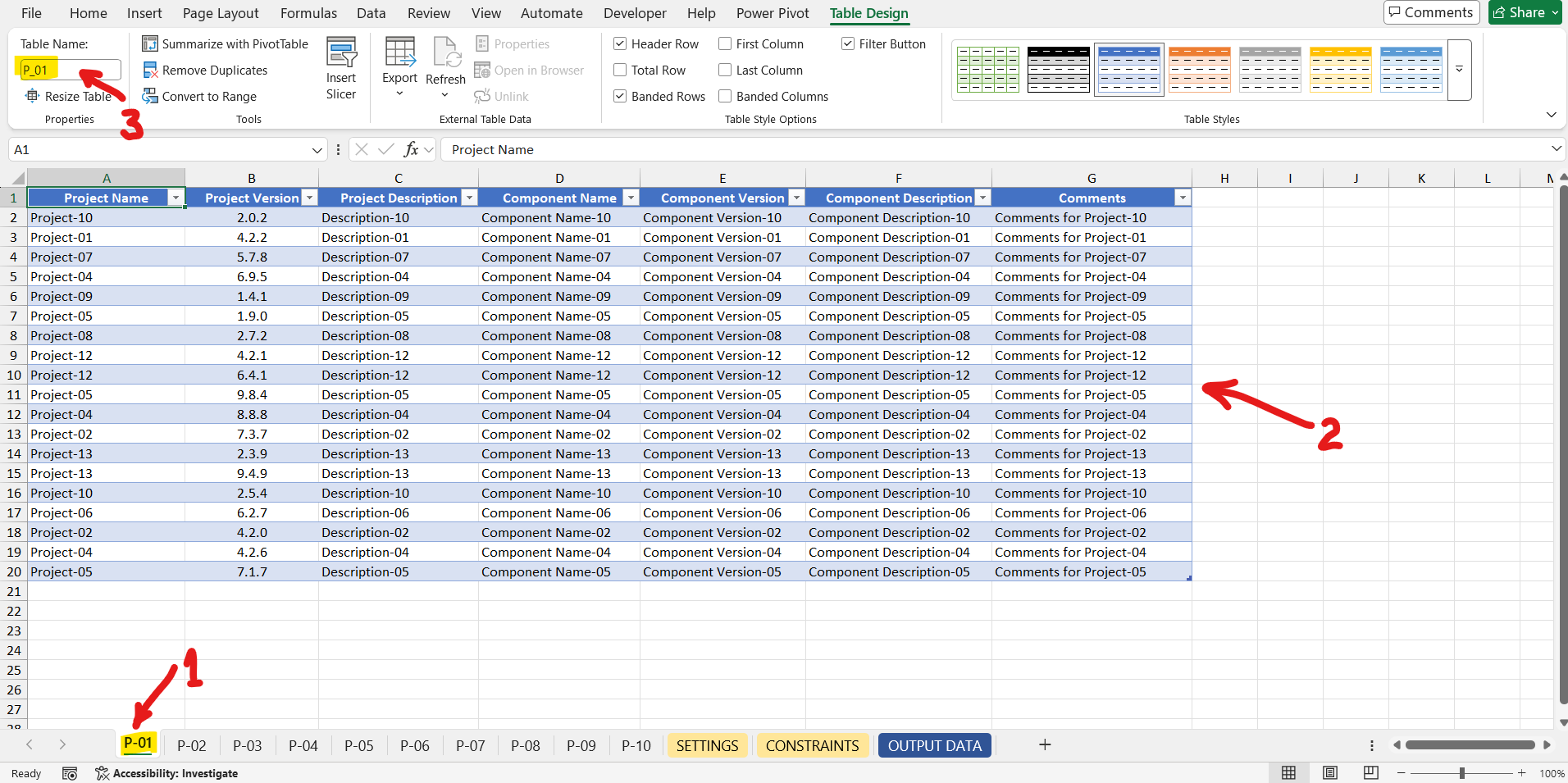The height and width of the screenshot is (783, 1568).
Task: Click the Share button
Action: [1525, 12]
